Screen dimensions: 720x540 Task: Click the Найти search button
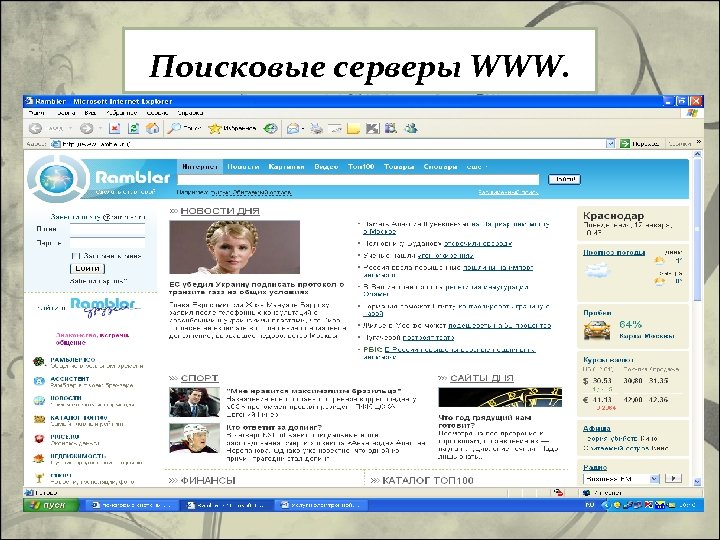[564, 180]
